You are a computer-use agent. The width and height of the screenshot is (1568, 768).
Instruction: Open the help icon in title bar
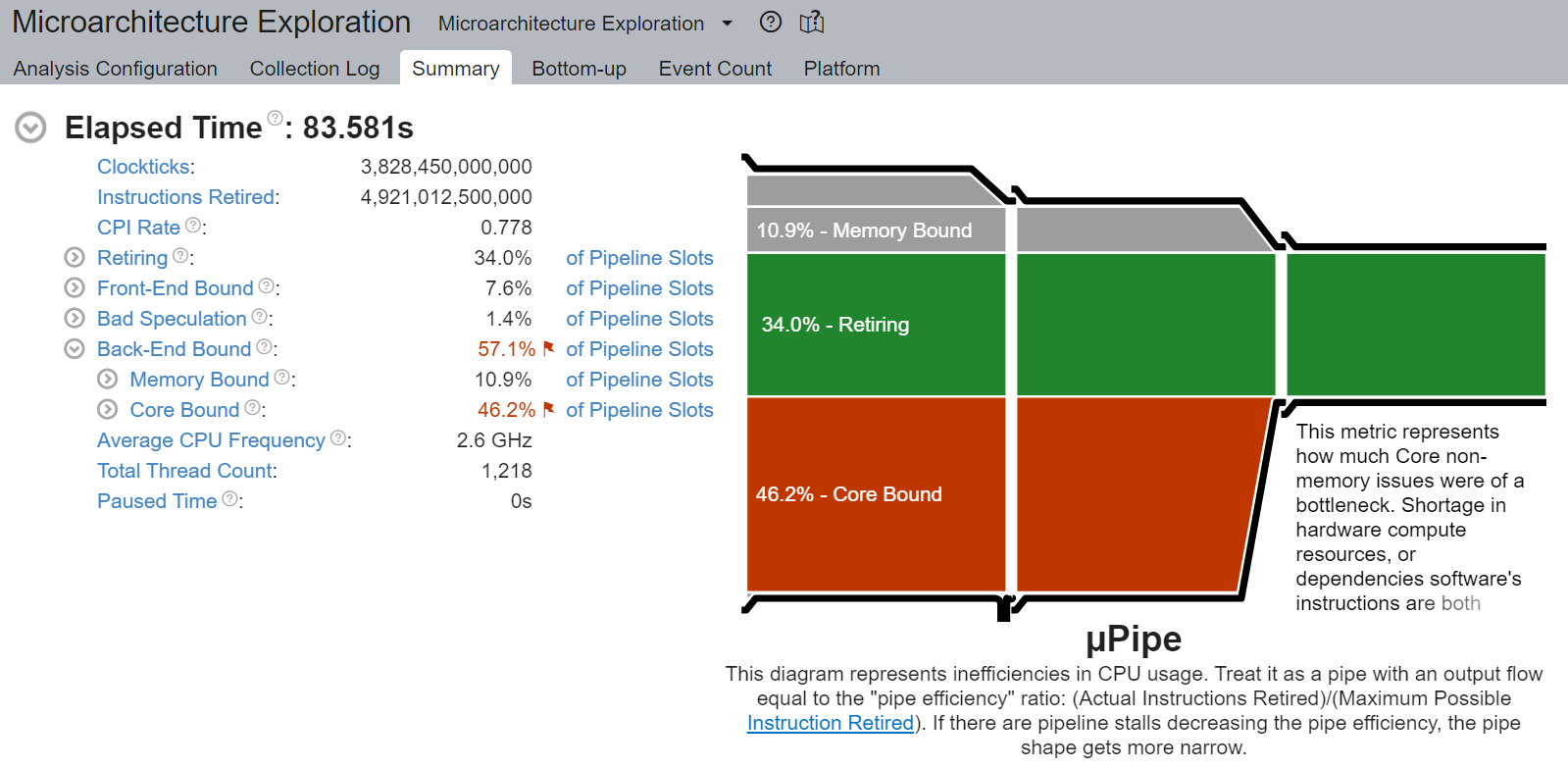pyautogui.click(x=771, y=23)
